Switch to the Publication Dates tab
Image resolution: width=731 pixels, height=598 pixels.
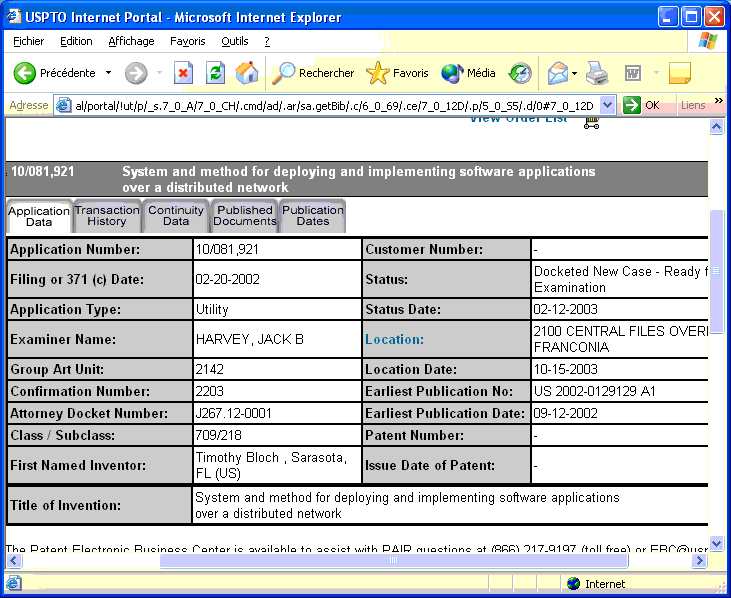click(313, 216)
